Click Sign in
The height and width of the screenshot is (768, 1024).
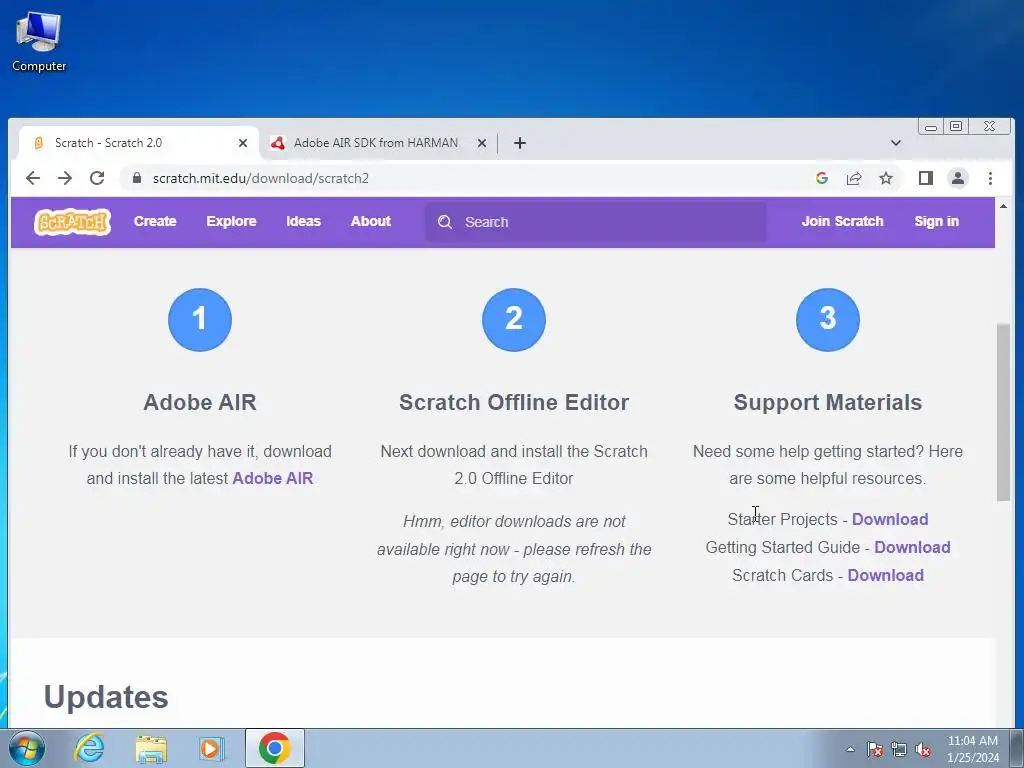(936, 221)
